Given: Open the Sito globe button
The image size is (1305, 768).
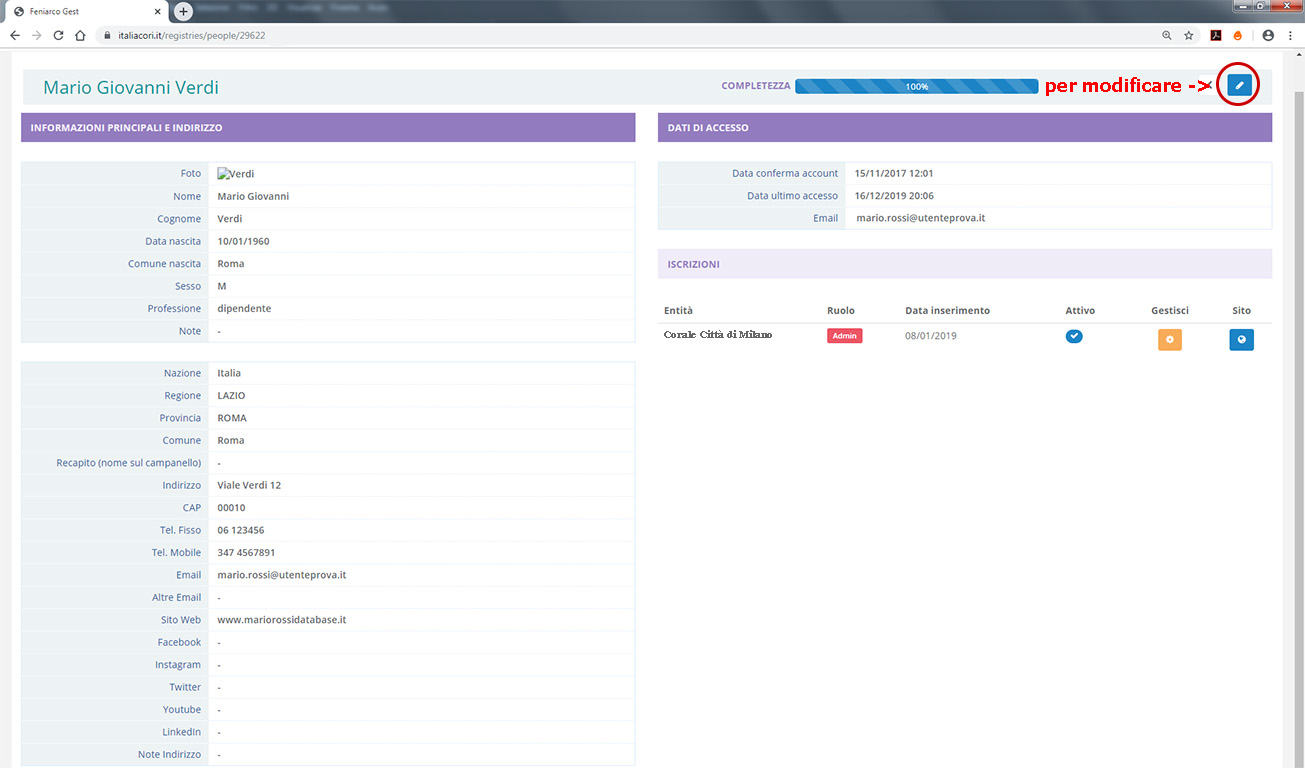Looking at the screenshot, I should (x=1241, y=340).
